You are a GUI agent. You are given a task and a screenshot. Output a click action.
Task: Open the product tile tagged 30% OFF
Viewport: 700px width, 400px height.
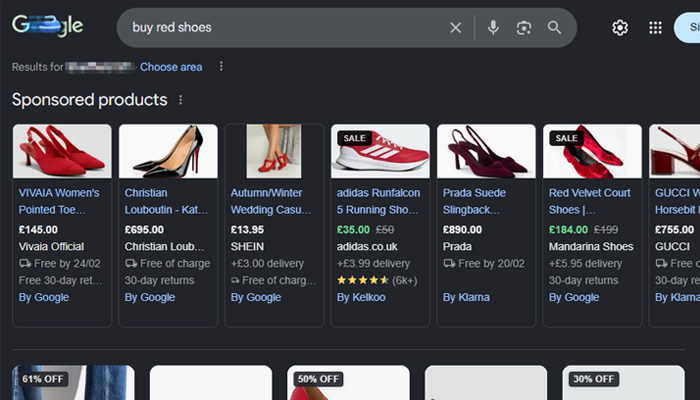pyautogui.click(x=623, y=383)
